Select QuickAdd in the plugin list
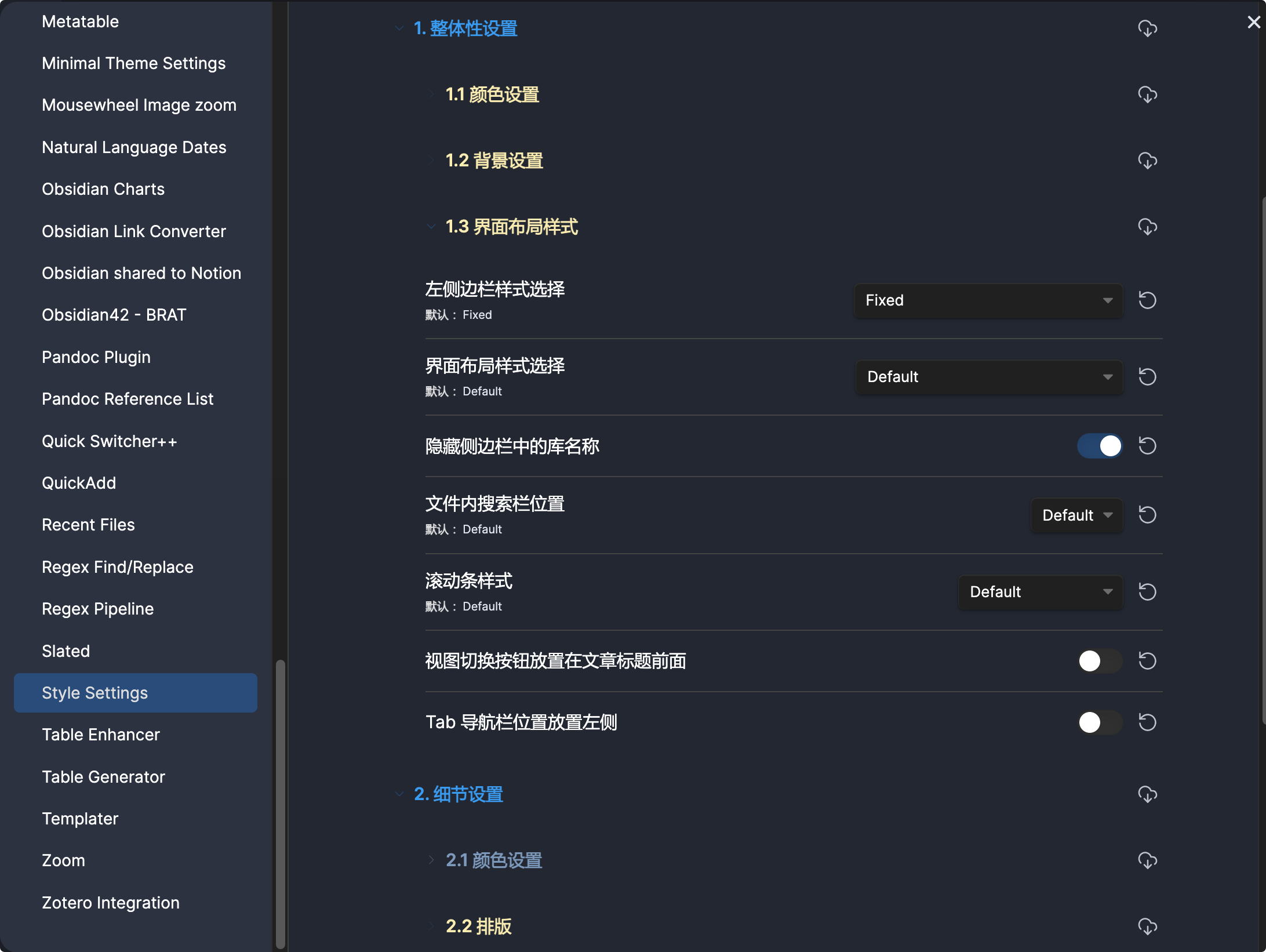This screenshot has height=952, width=1266. (79, 482)
